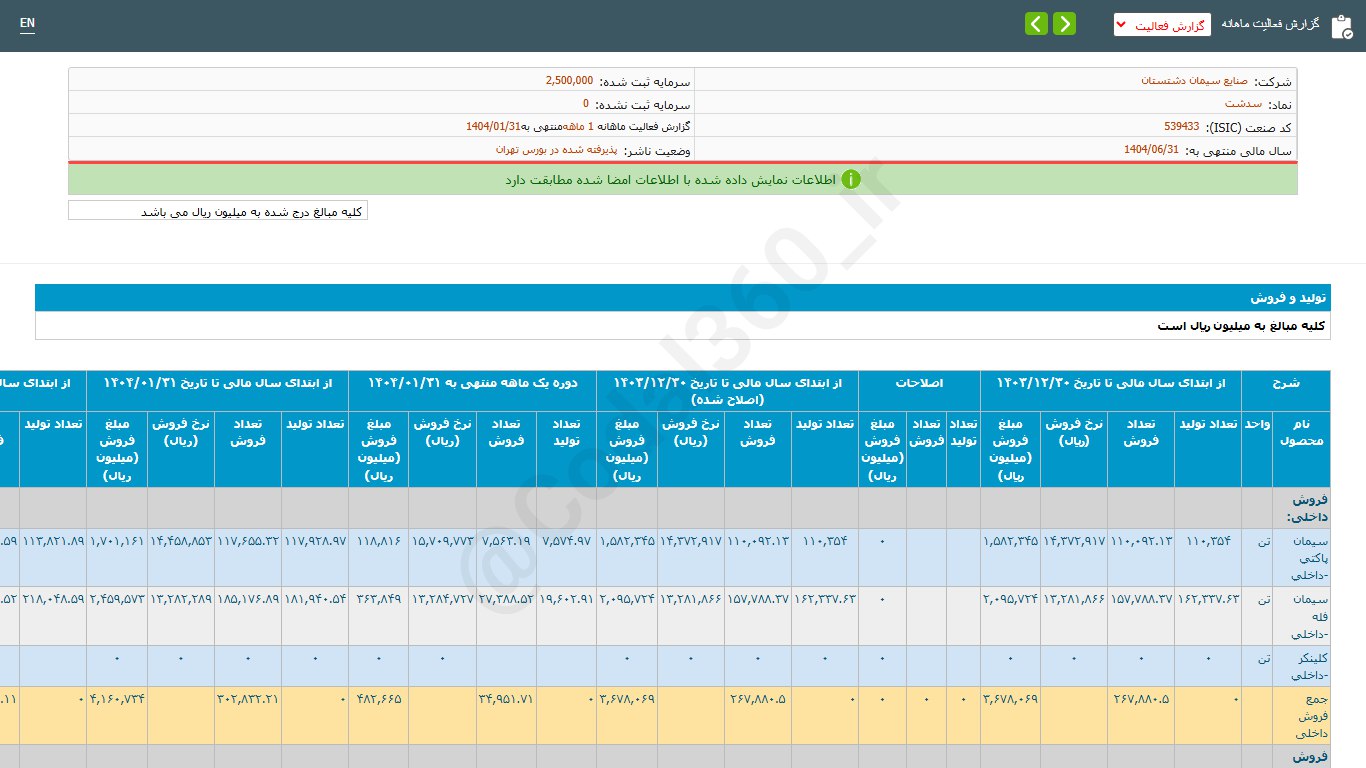
Task: Open the گزارش فعالیت dropdown
Action: tap(1162, 25)
